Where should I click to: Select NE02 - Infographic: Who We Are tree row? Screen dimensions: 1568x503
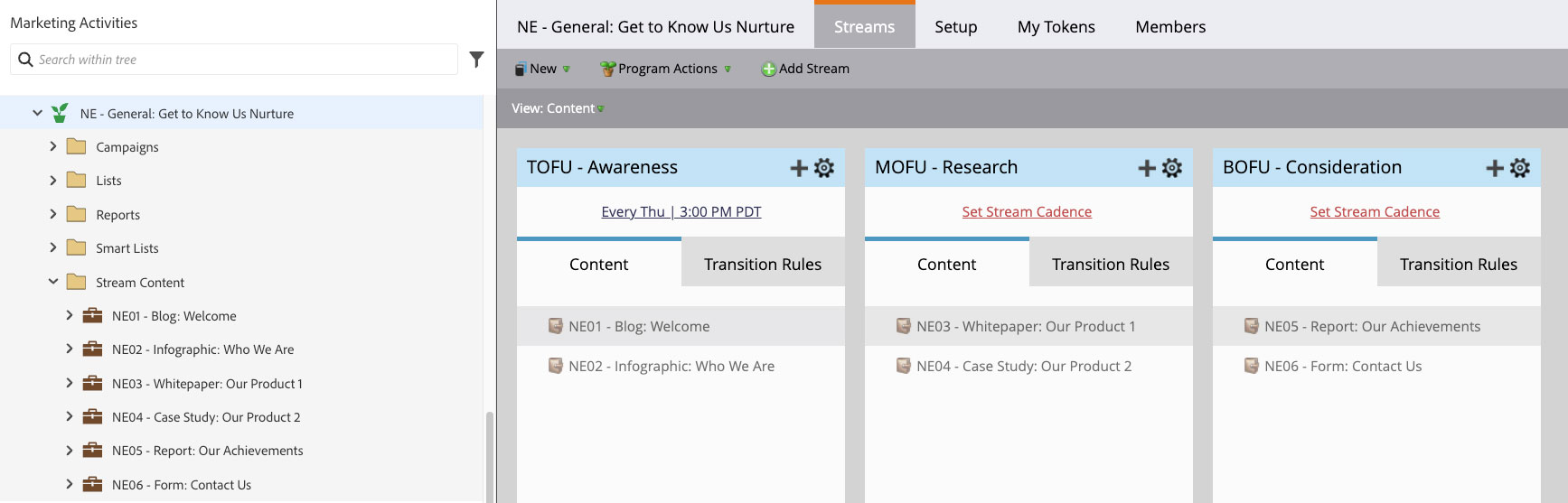241,349
